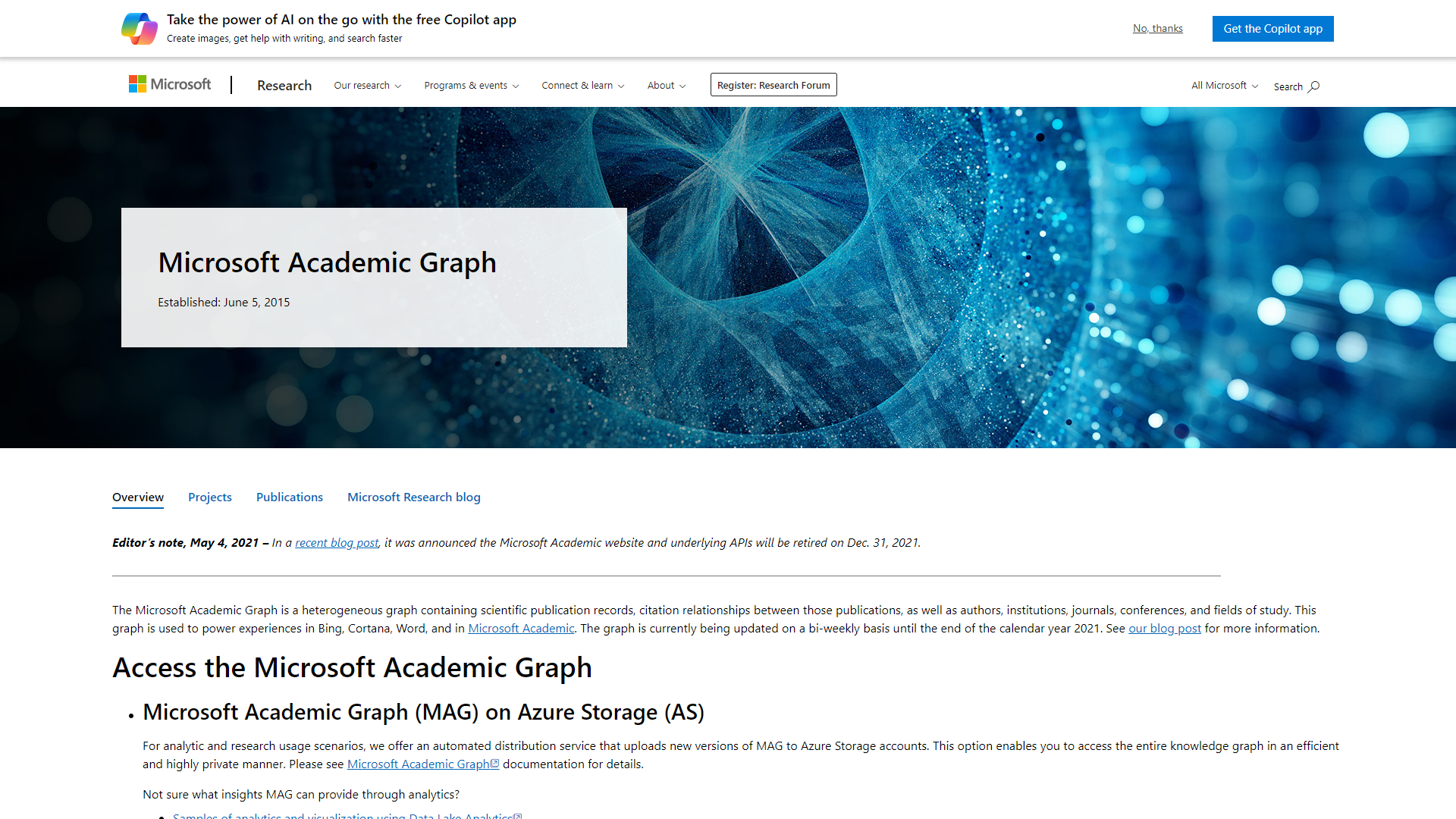Switch to the Publications tab
1456x819 pixels.
[289, 497]
